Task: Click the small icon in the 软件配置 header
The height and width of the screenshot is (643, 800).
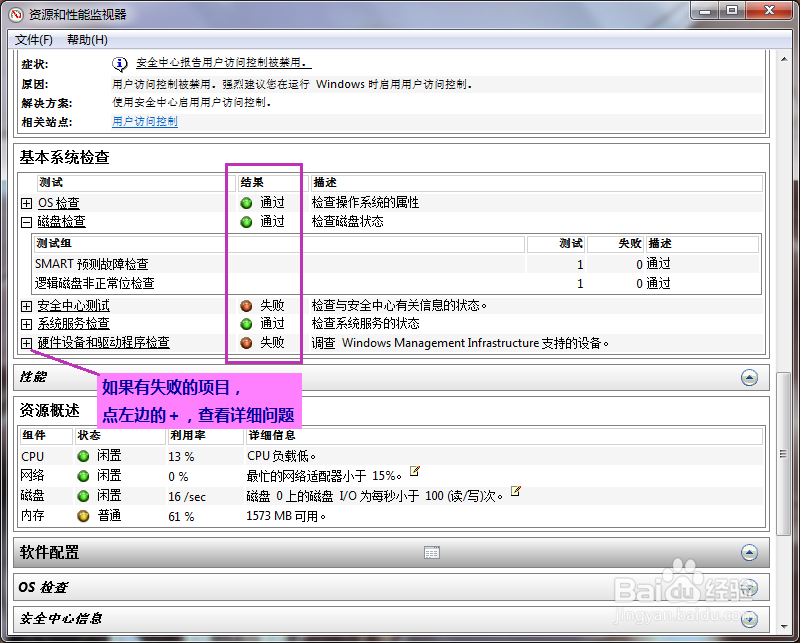Action: 432,552
